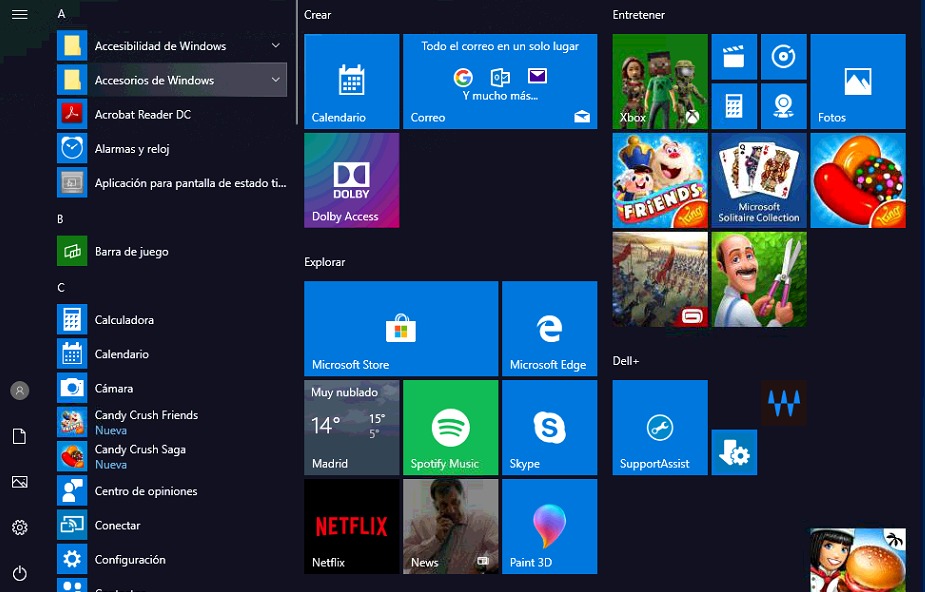925x592 pixels.
Task: Open the Accesorios de Windows folder
Action: 172,80
